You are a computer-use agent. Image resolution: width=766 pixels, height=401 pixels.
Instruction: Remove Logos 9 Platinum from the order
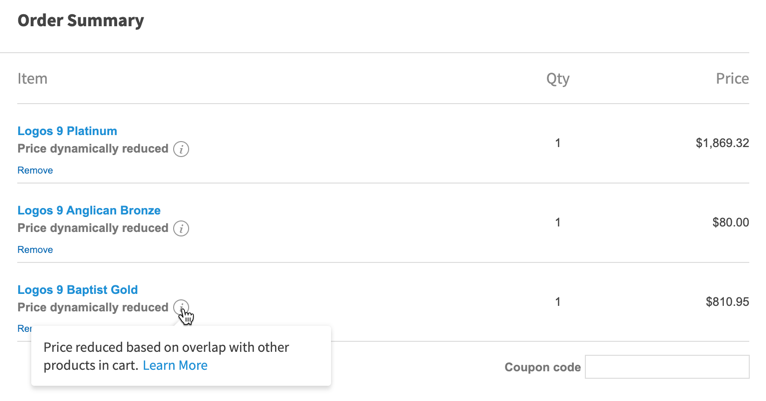tap(35, 170)
